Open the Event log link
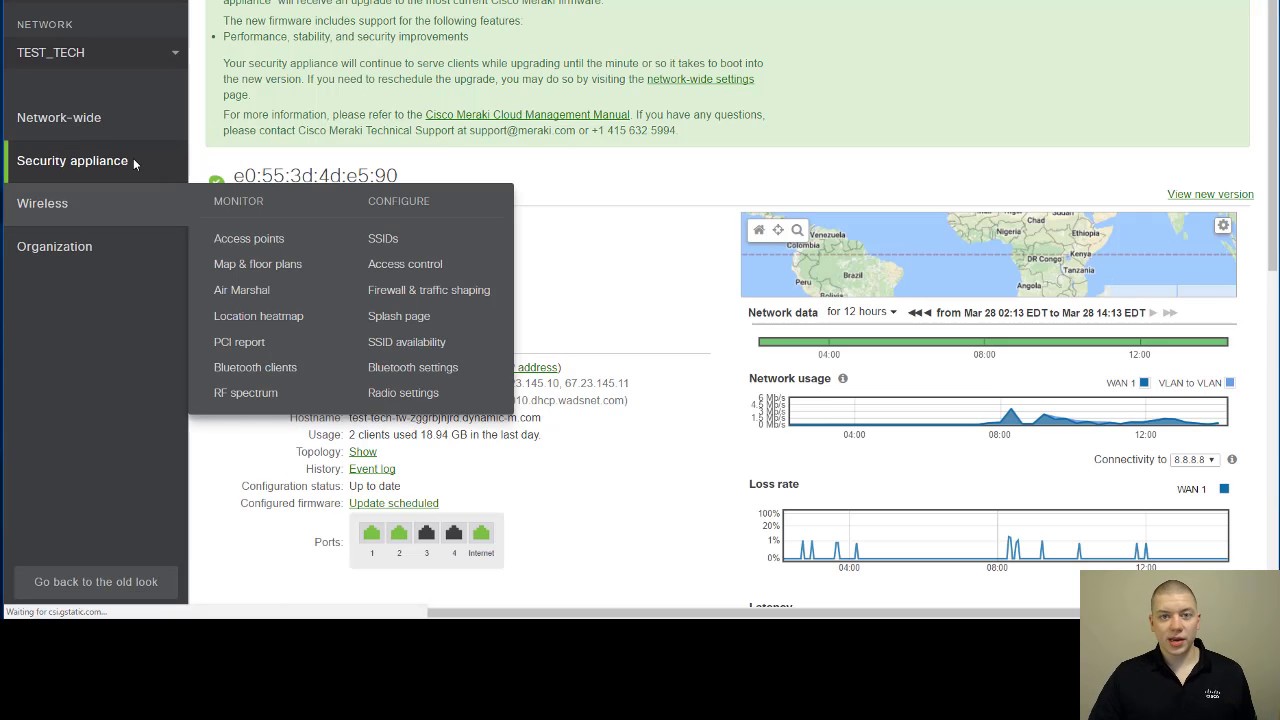Screen dimensions: 1280x720 pyautogui.click(x=372, y=469)
